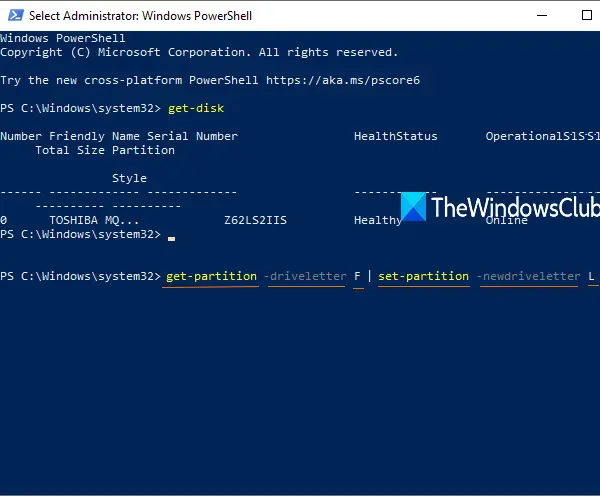Click the 'set-partition' command word
600x496 pixels.
coord(423,276)
